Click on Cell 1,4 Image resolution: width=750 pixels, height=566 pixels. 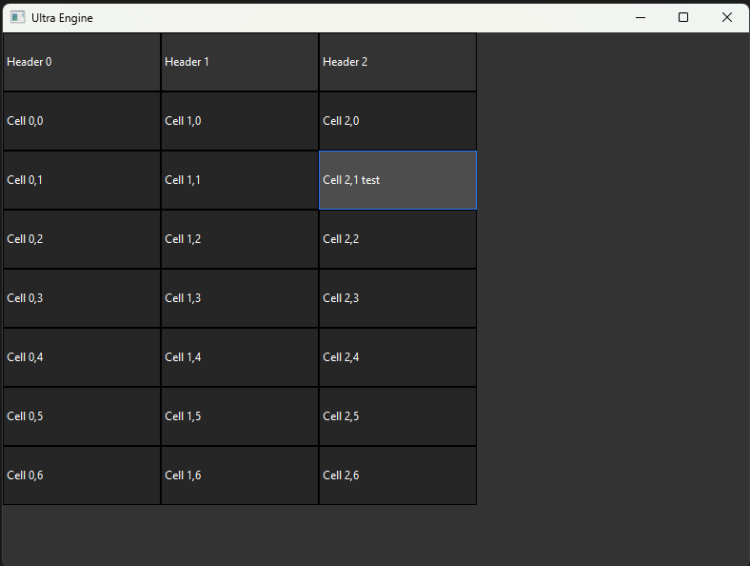click(x=239, y=357)
